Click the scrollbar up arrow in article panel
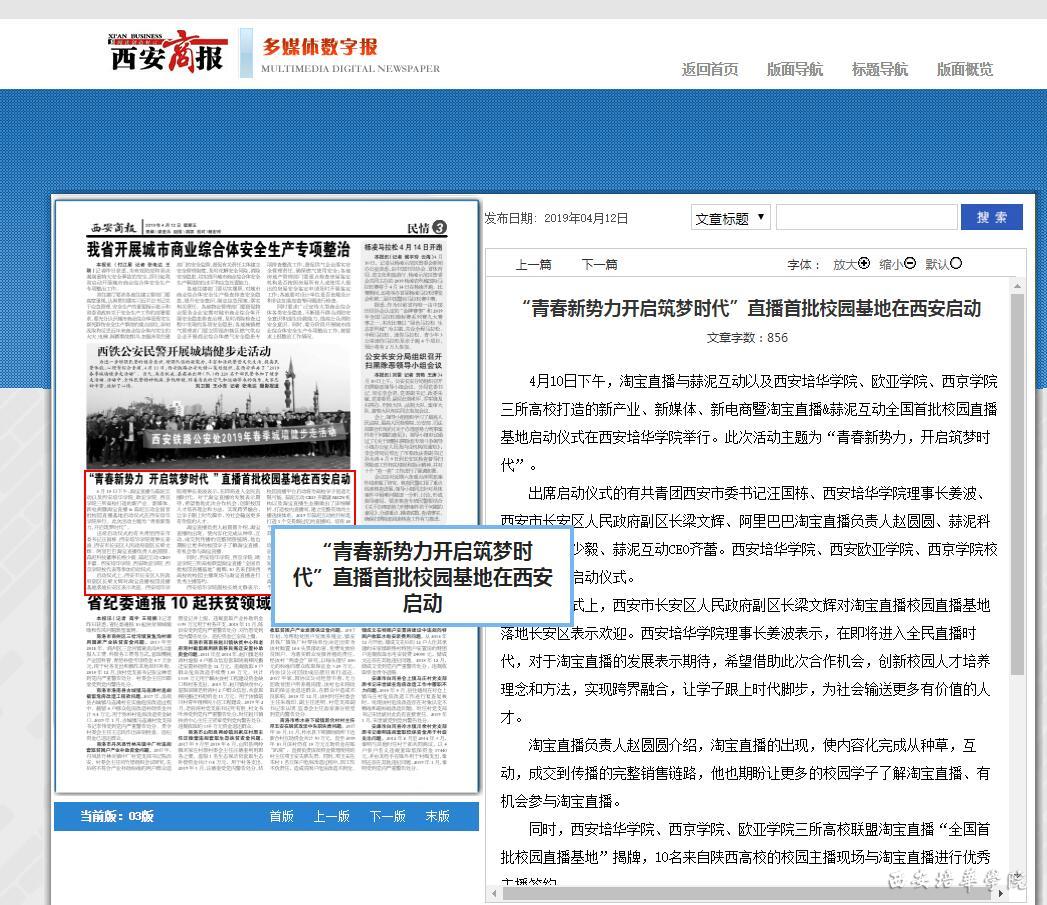 [x=1017, y=287]
